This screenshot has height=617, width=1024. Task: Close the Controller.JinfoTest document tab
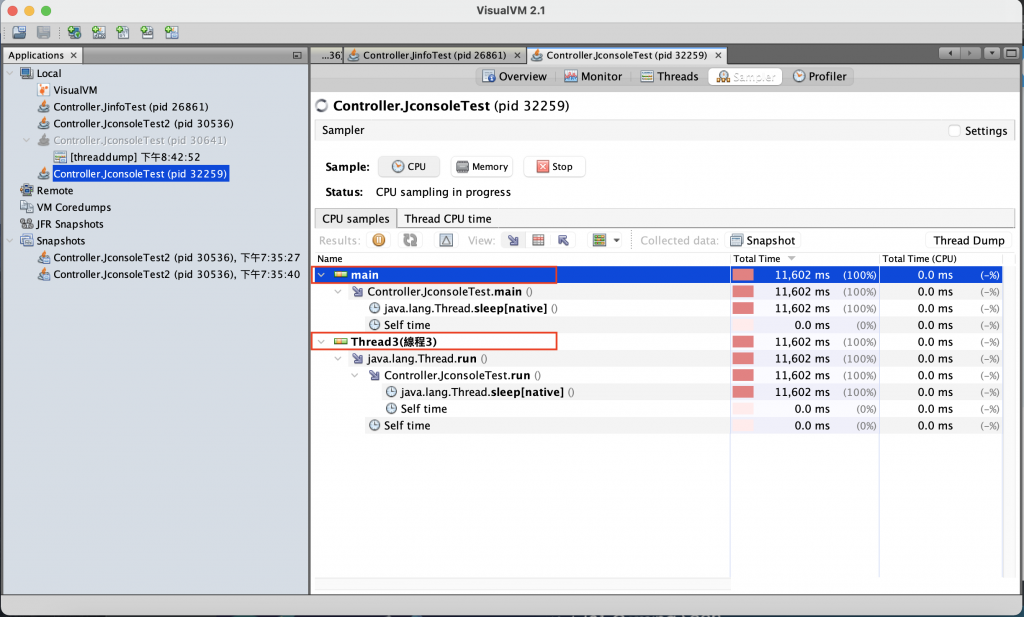517,55
